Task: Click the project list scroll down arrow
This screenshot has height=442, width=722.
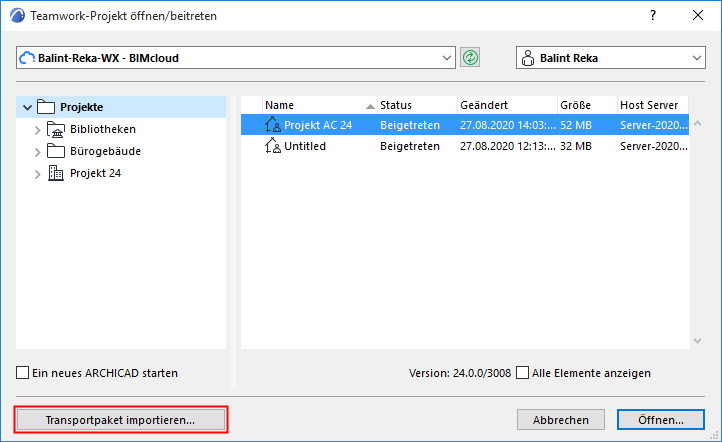Action: [697, 341]
